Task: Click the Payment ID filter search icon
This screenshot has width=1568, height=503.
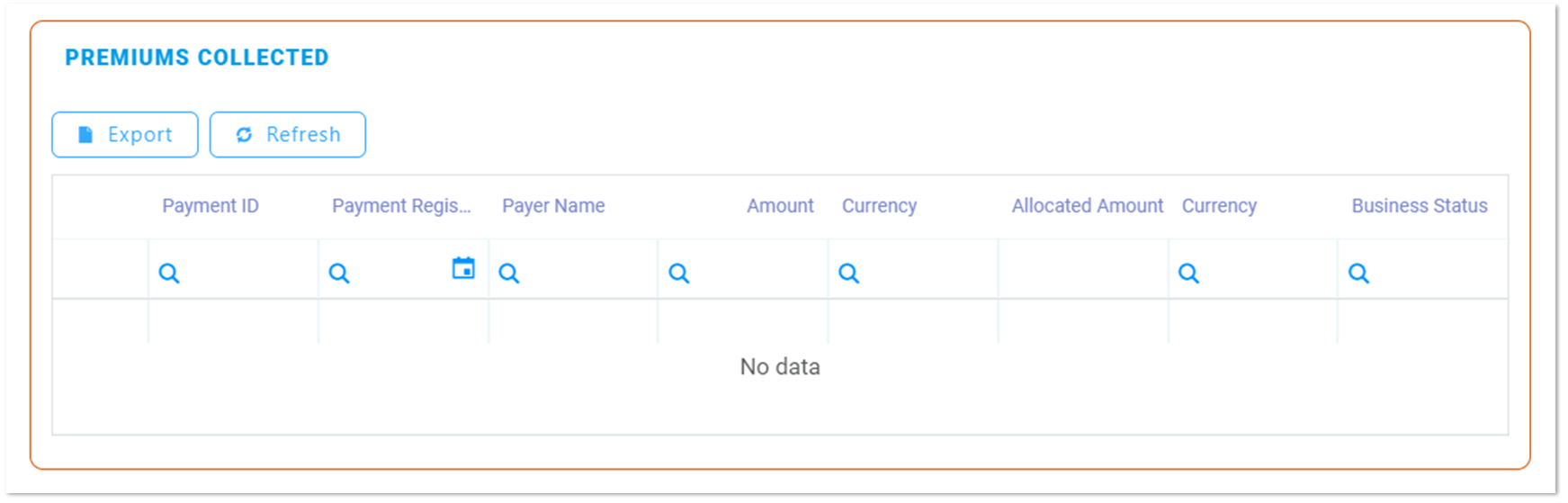Action: pyautogui.click(x=169, y=274)
